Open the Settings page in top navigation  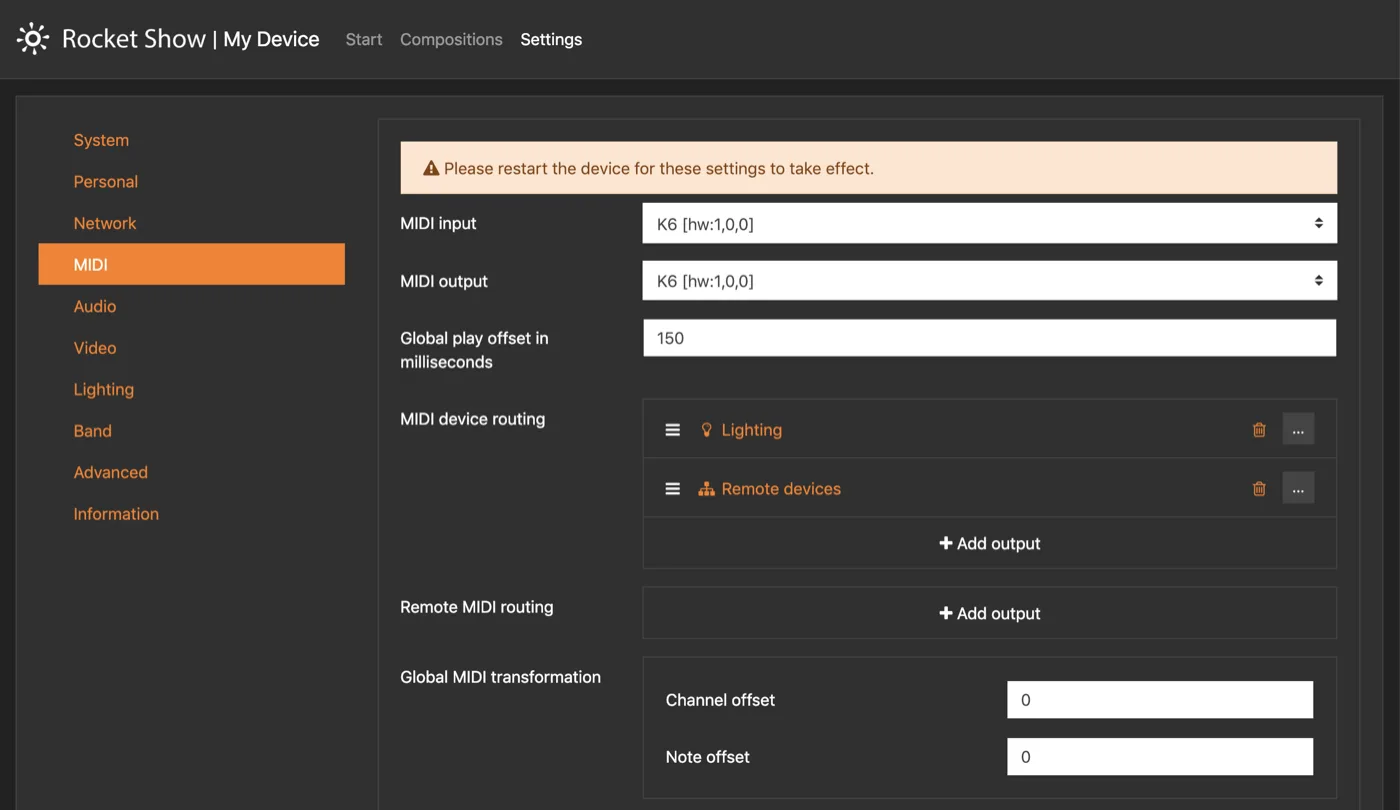pyautogui.click(x=551, y=39)
